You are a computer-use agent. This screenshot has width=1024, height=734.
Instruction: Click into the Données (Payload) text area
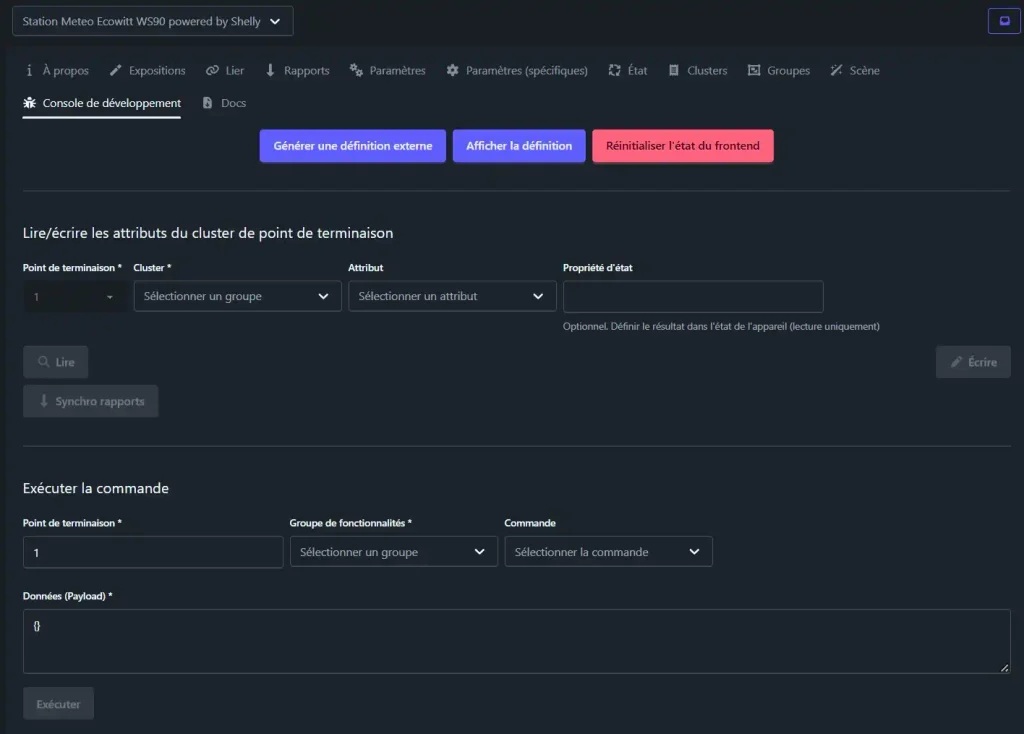(517, 641)
